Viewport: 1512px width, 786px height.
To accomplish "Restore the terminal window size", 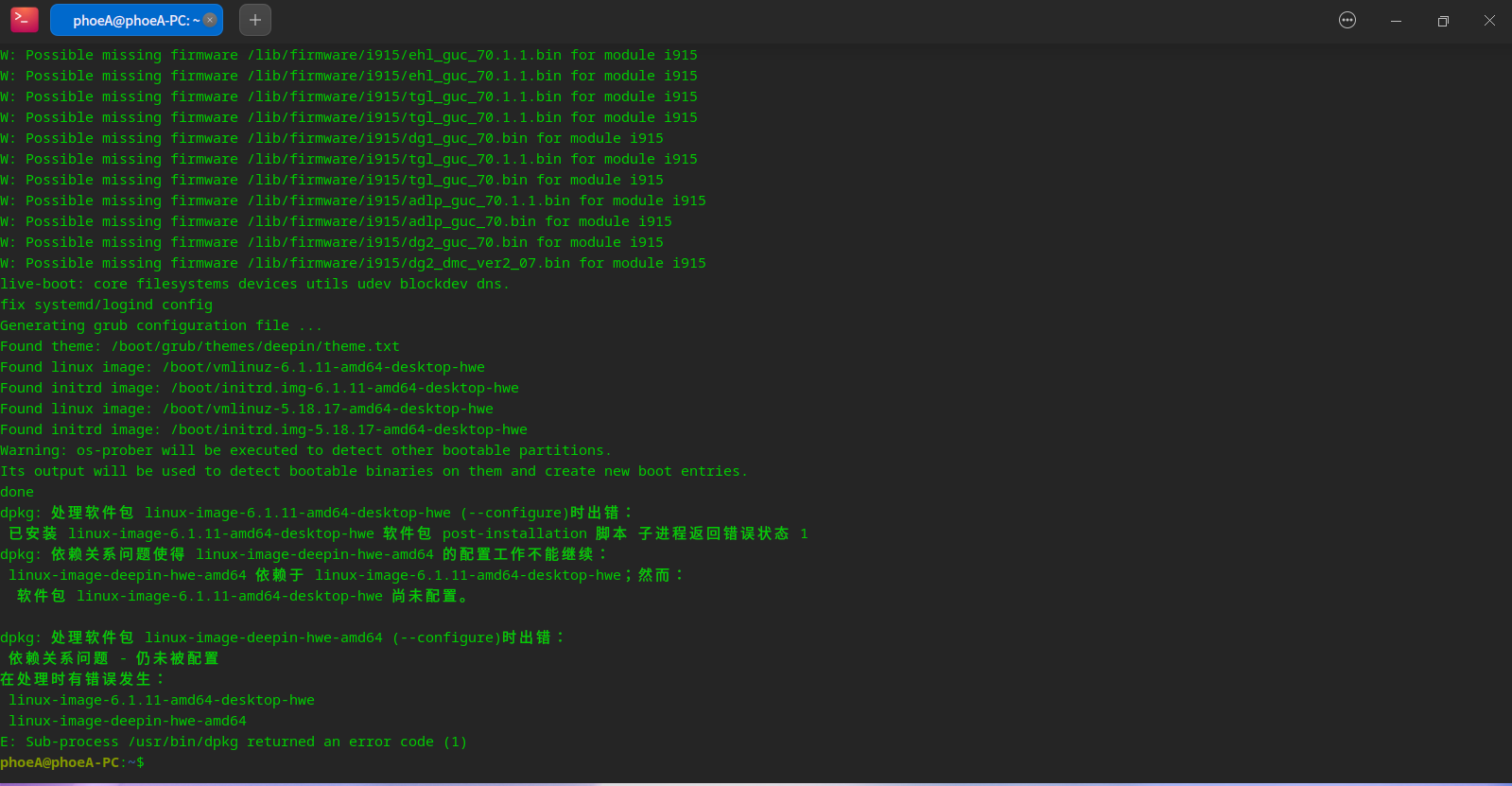I will (x=1443, y=20).
